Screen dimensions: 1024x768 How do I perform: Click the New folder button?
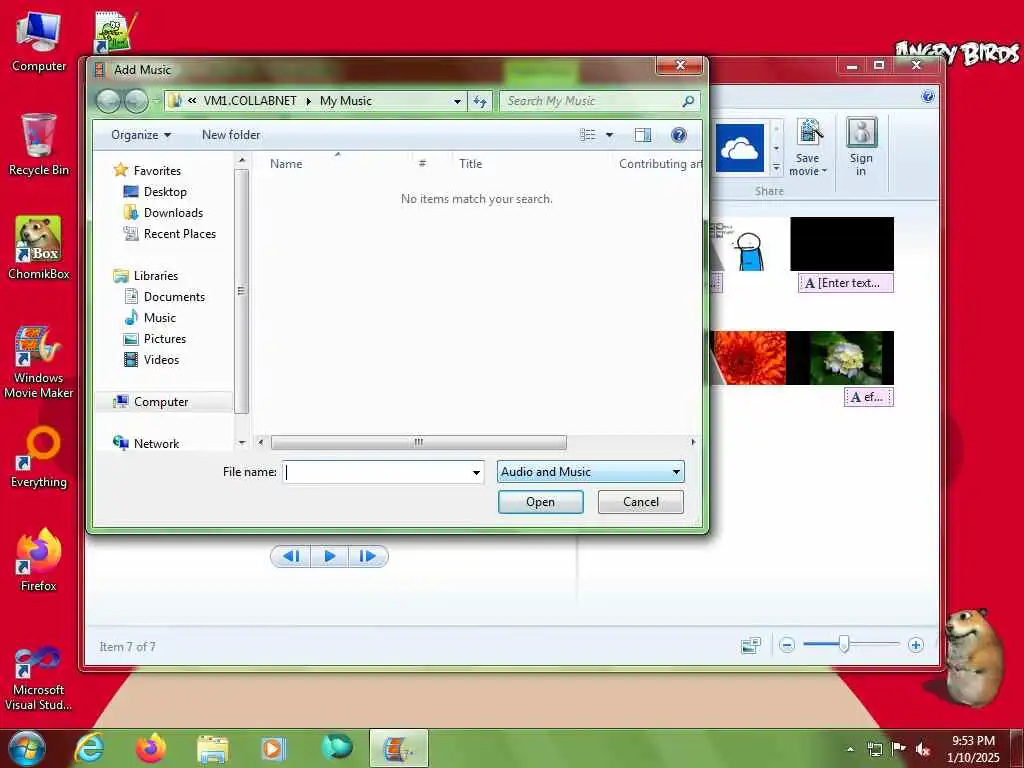[x=231, y=135]
